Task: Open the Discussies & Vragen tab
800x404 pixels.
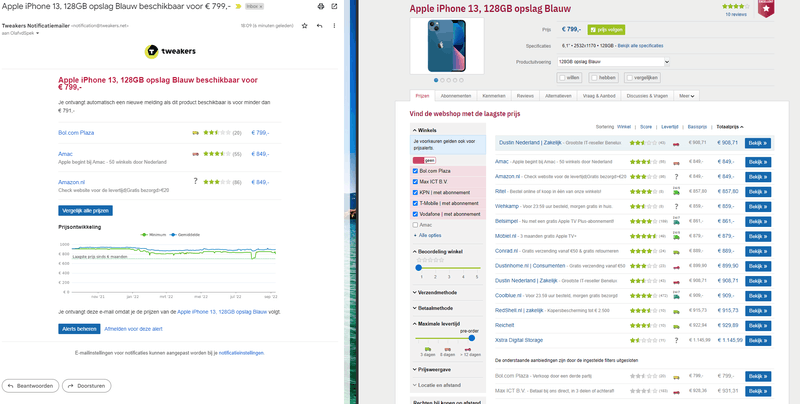Action: (x=647, y=95)
